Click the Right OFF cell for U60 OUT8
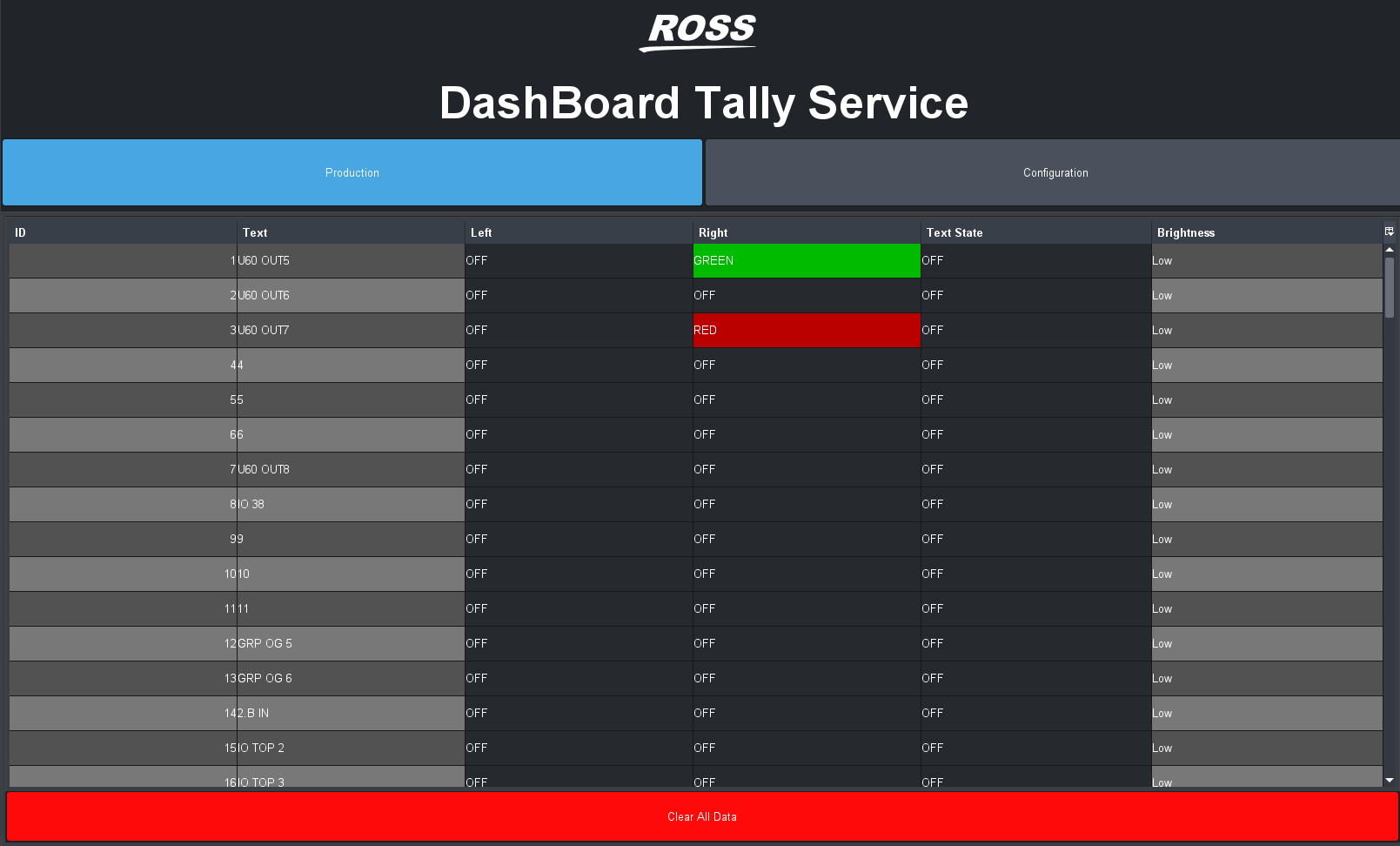 [x=807, y=470]
